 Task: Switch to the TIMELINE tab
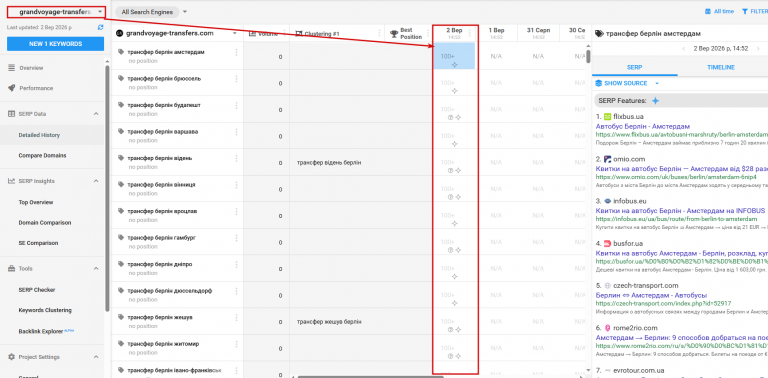tap(720, 67)
